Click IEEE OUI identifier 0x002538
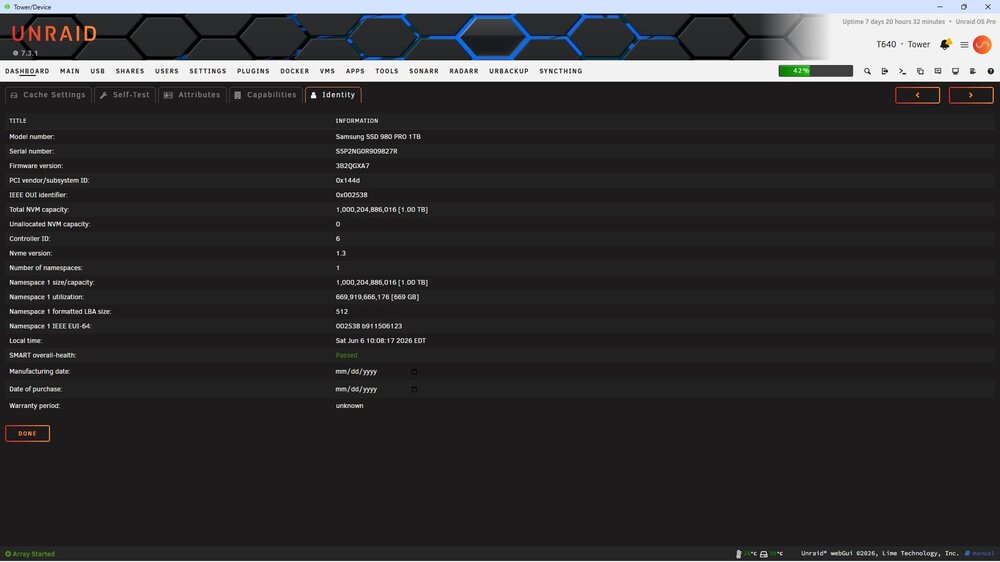 (351, 195)
